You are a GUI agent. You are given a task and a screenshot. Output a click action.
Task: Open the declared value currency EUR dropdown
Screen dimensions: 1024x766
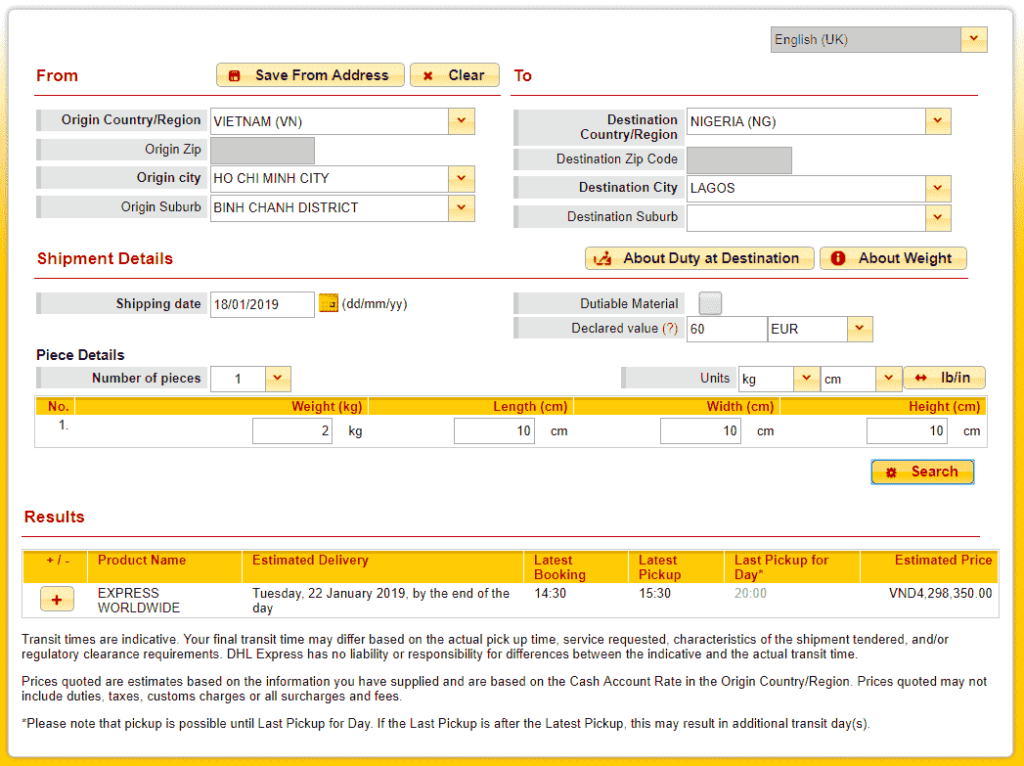(859, 328)
